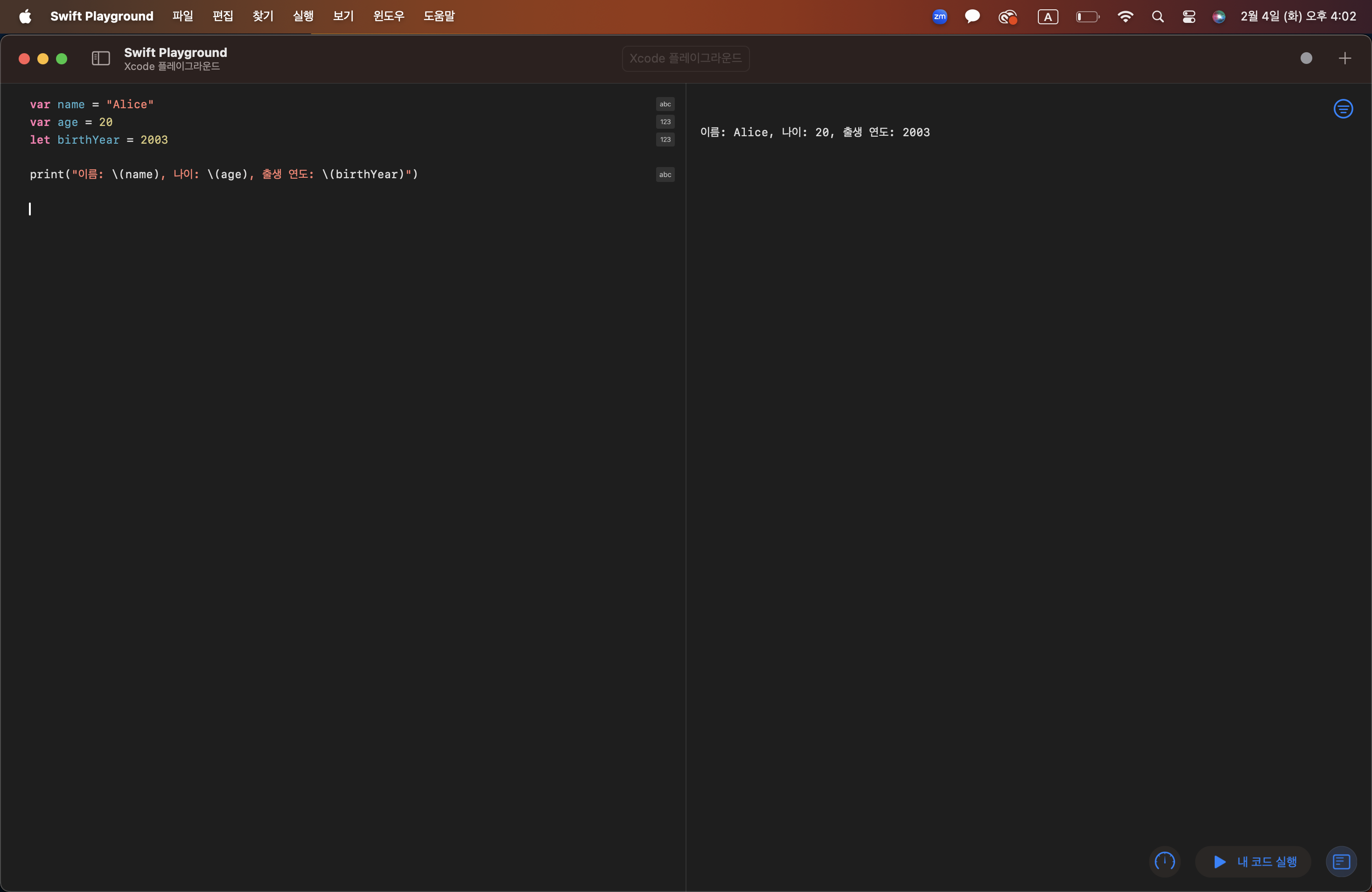Run code with 내 코드 실행 button
Screen dimensions: 1372x892
1254,862
